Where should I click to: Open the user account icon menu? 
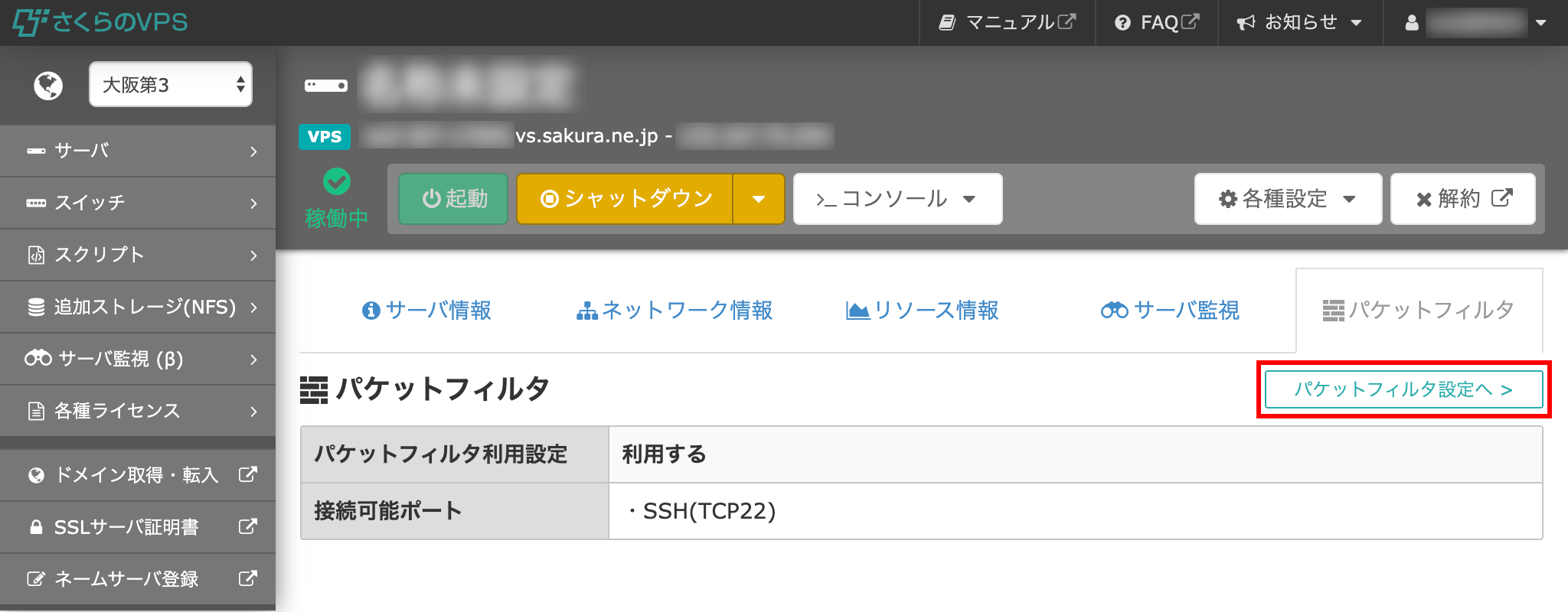(x=1412, y=23)
